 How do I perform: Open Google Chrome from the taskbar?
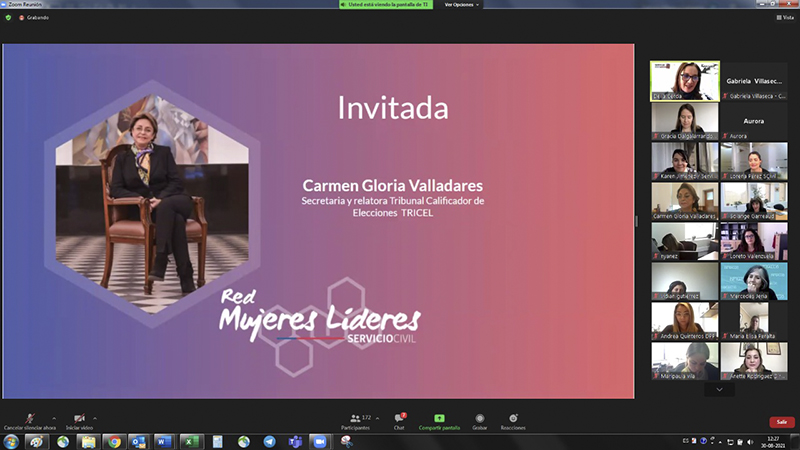coord(114,442)
